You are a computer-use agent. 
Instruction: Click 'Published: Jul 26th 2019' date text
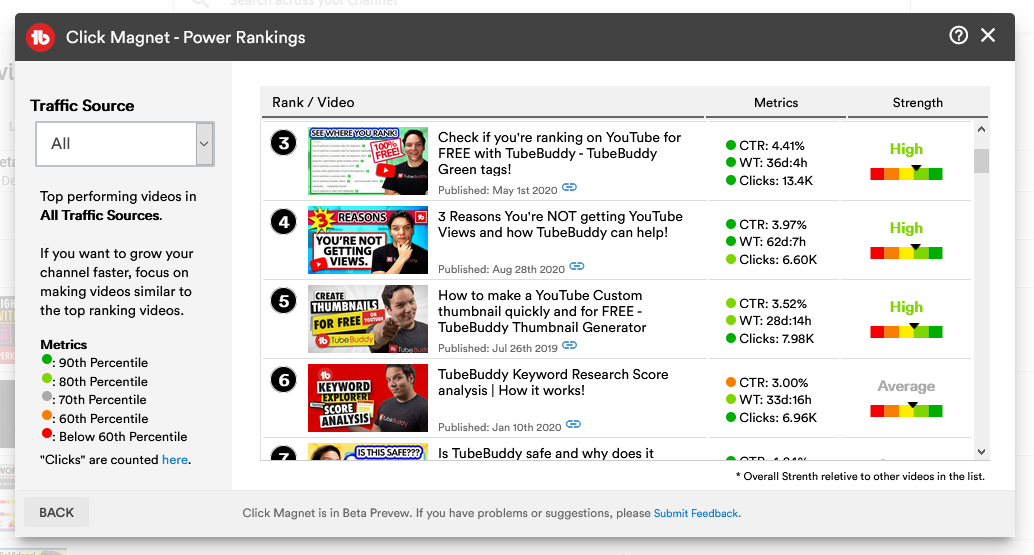tap(498, 349)
